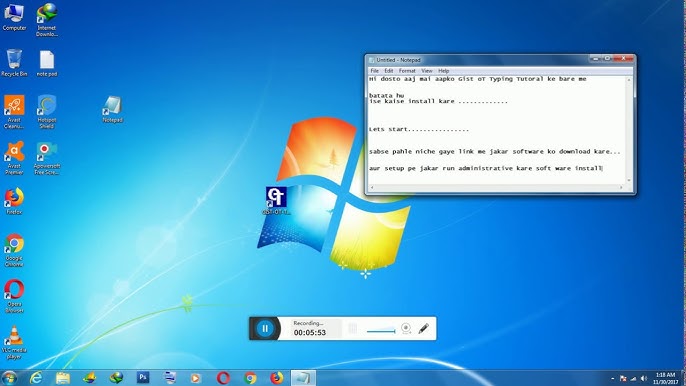This screenshot has height=386, width=686.
Task: Open Notepad Help menu
Action: point(443,71)
